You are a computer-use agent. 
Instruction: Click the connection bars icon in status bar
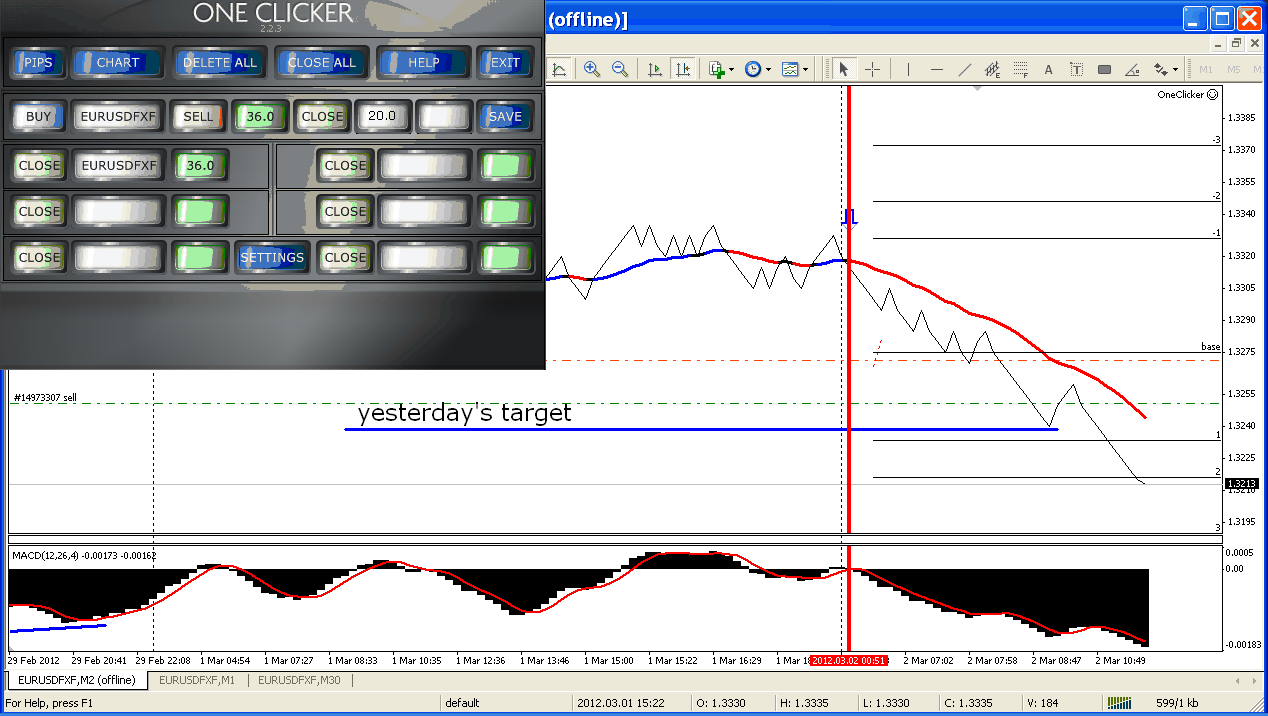coord(1120,703)
